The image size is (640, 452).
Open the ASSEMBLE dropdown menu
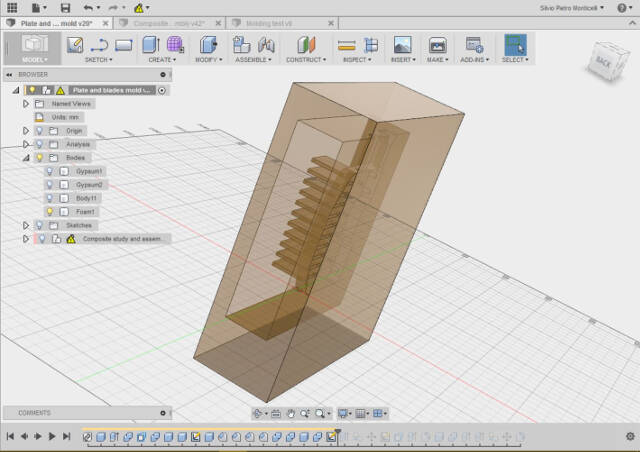pyautogui.click(x=253, y=60)
